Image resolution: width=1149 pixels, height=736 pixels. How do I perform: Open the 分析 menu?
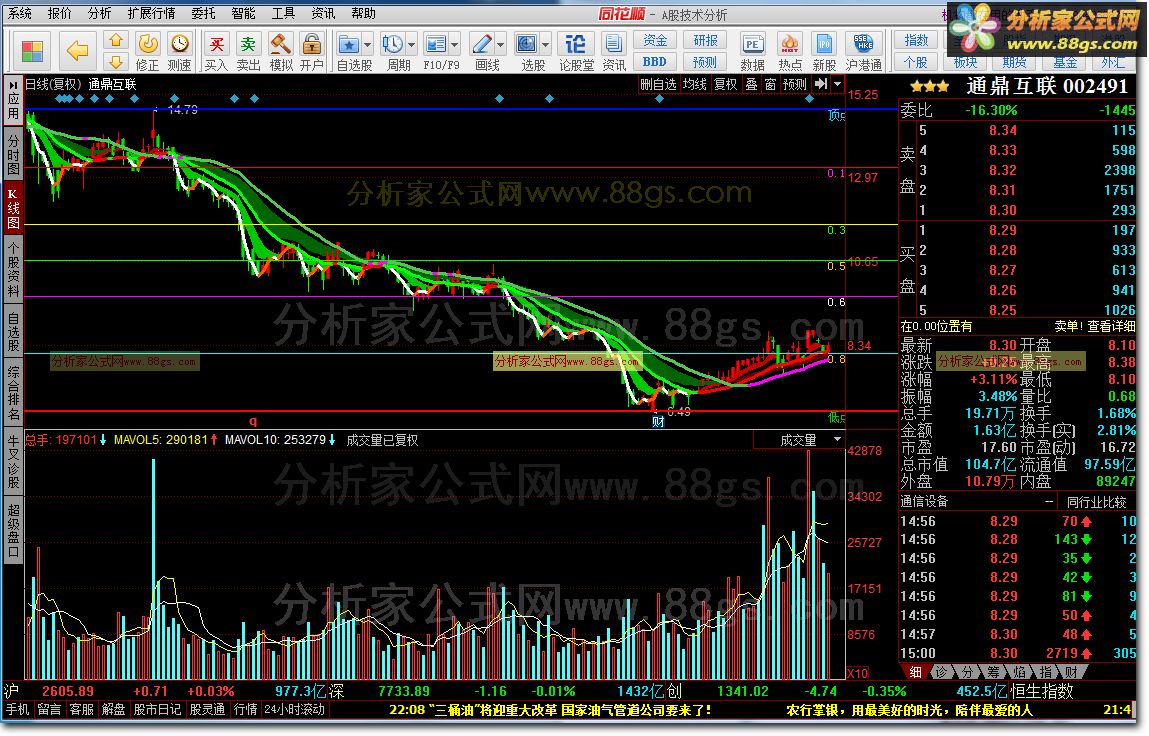99,13
